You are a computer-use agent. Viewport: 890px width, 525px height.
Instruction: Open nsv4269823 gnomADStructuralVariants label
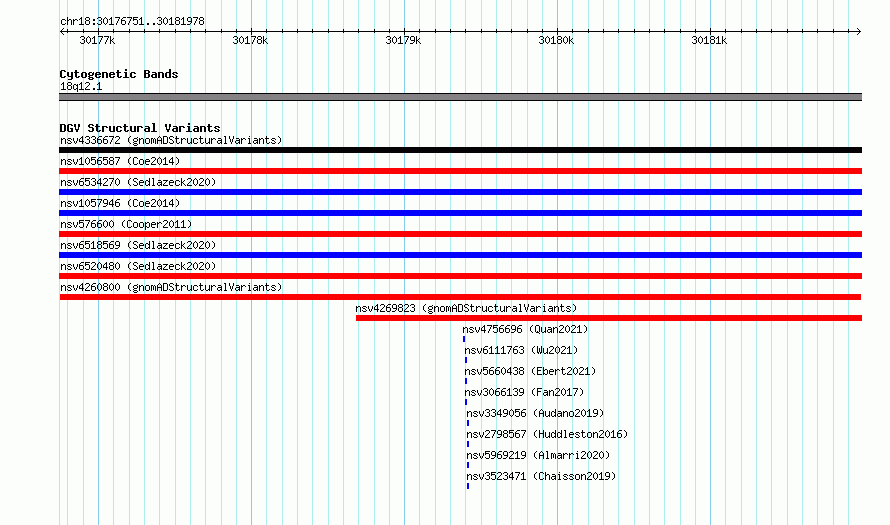point(466,308)
